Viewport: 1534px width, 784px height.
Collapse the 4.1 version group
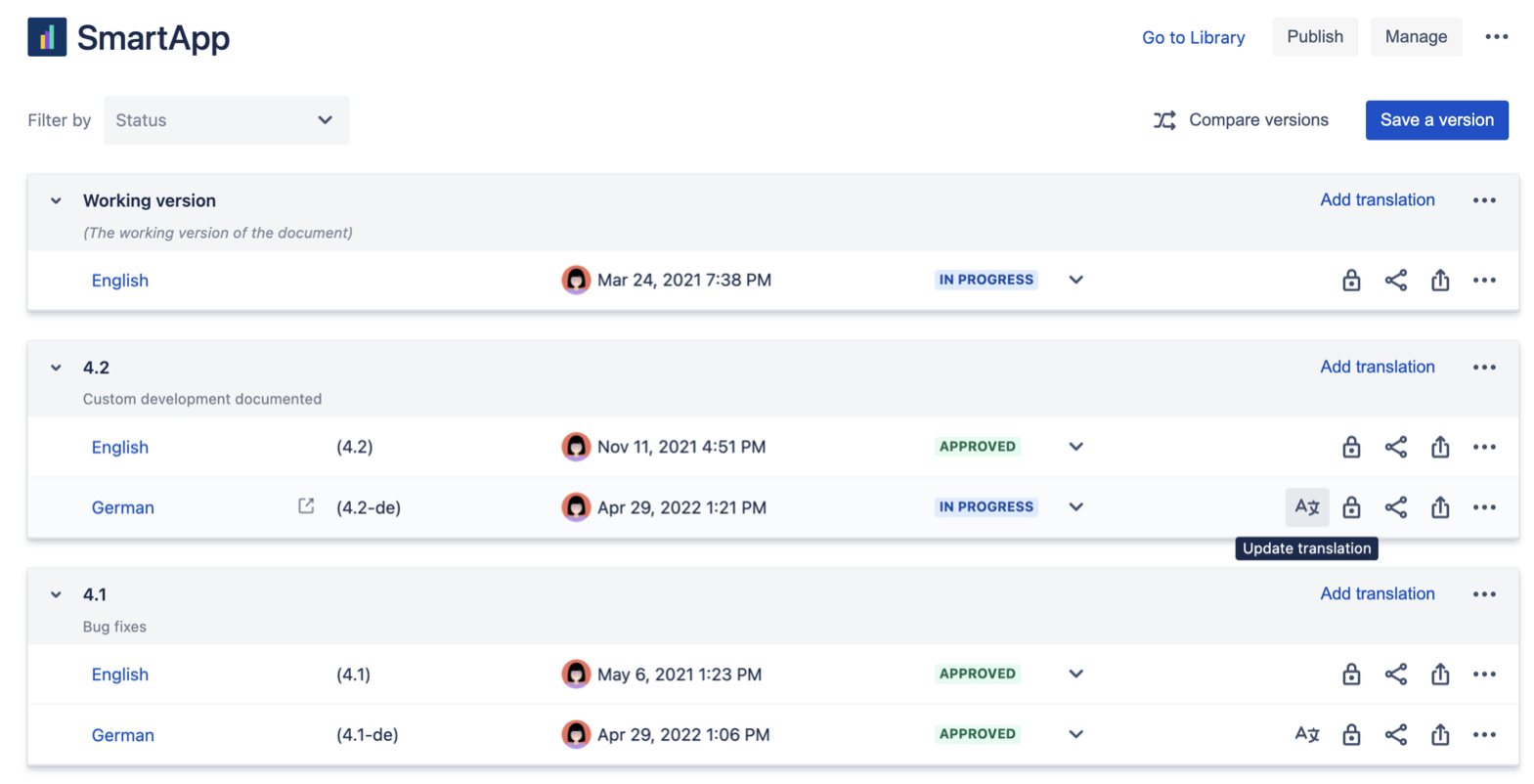[56, 594]
